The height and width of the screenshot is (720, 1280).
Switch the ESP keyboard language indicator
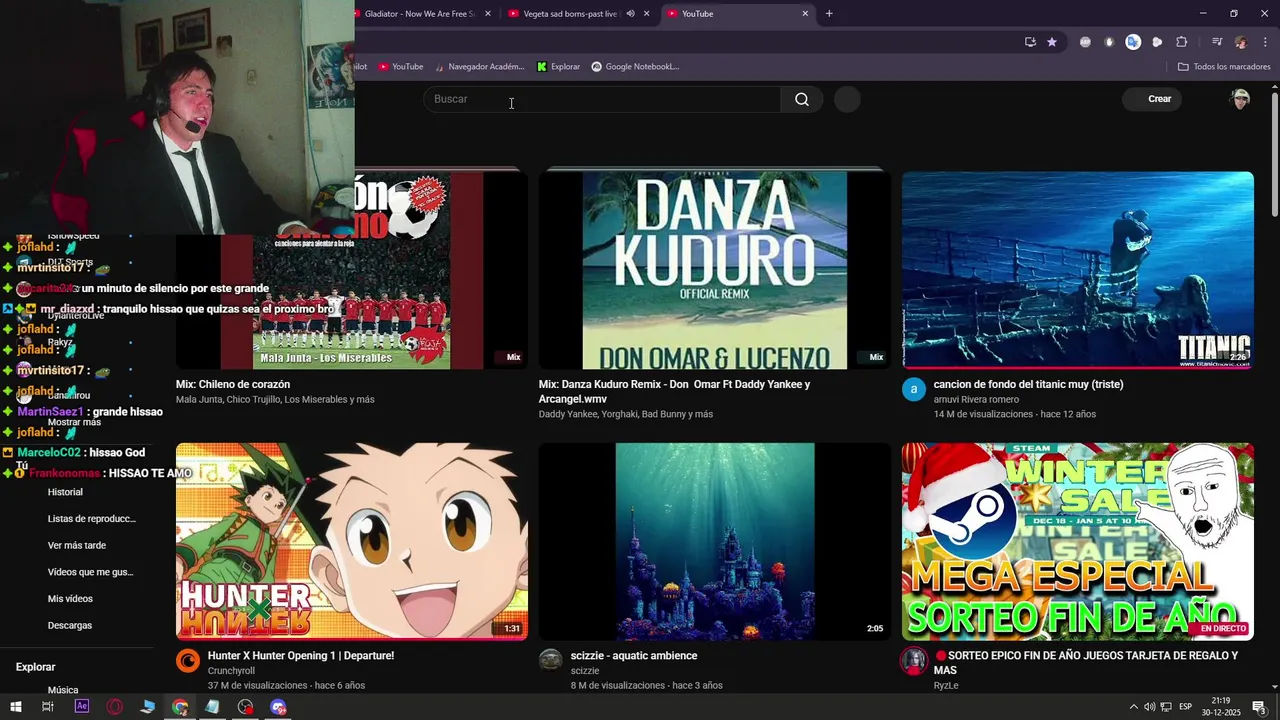[1185, 707]
